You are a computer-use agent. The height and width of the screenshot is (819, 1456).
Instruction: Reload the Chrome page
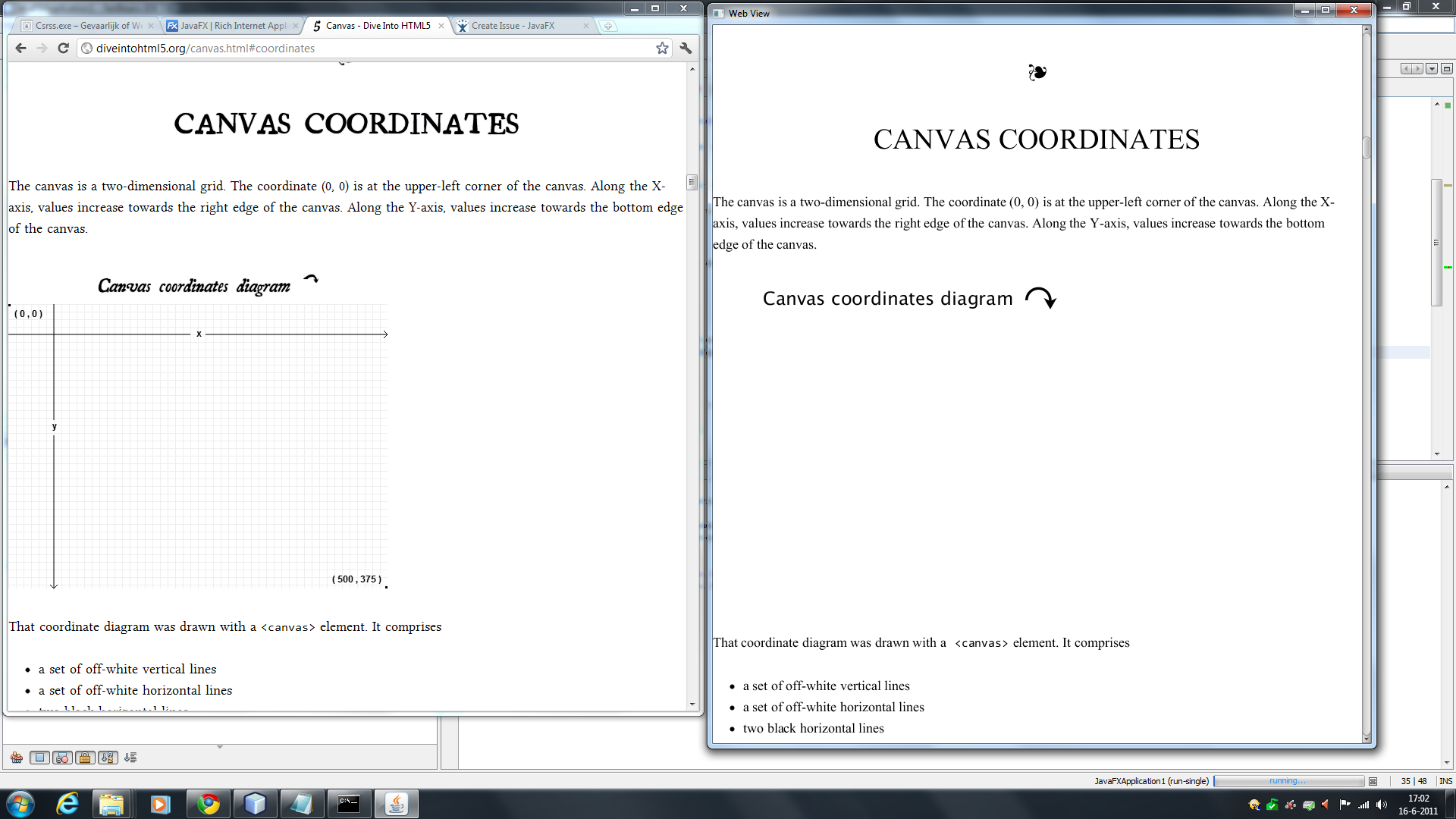click(x=64, y=48)
